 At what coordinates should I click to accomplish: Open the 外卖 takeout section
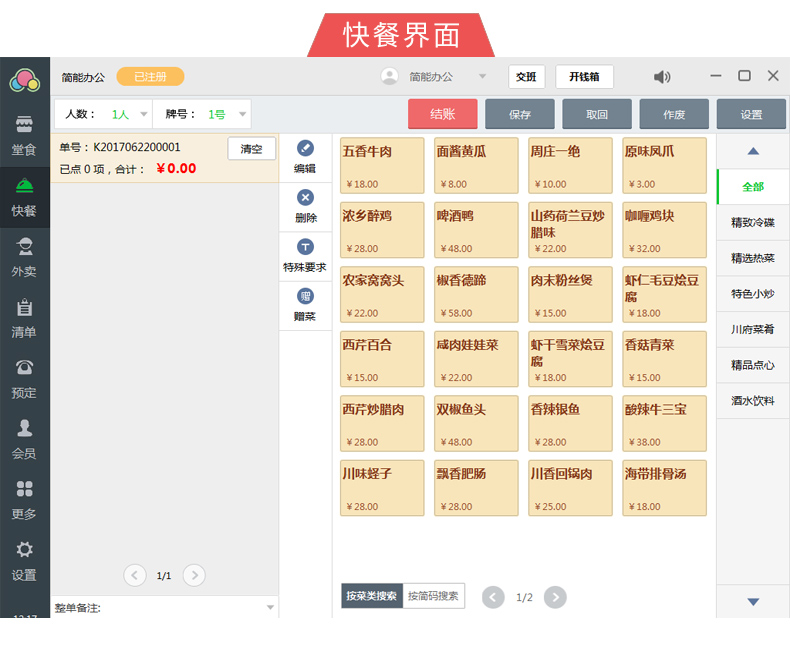coord(24,258)
